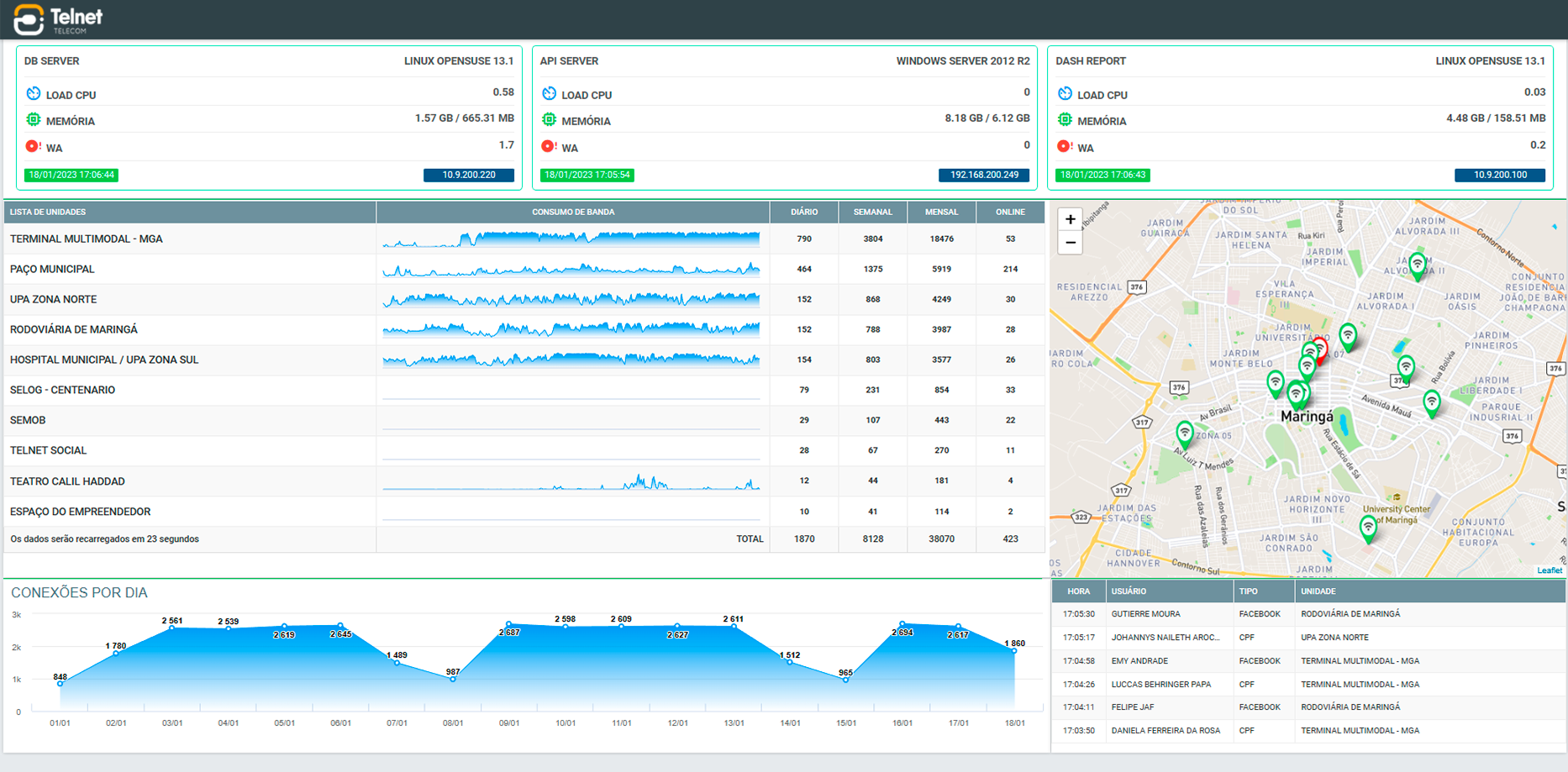This screenshot has height=772, width=1568.
Task: Select the Paço Municipal unit row
Action: tap(524, 269)
